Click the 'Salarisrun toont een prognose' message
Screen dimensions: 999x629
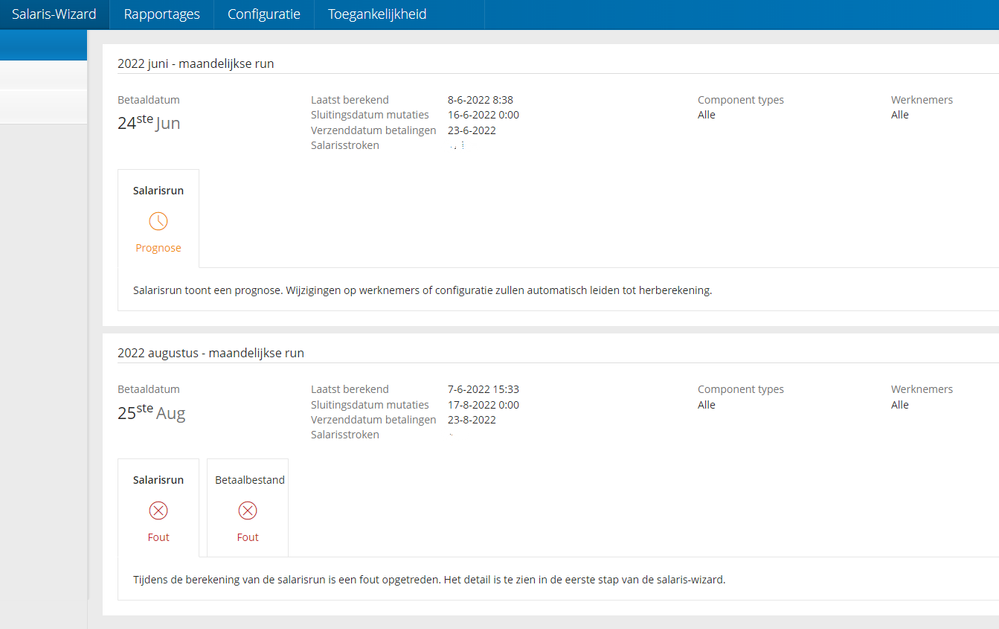click(x=422, y=291)
